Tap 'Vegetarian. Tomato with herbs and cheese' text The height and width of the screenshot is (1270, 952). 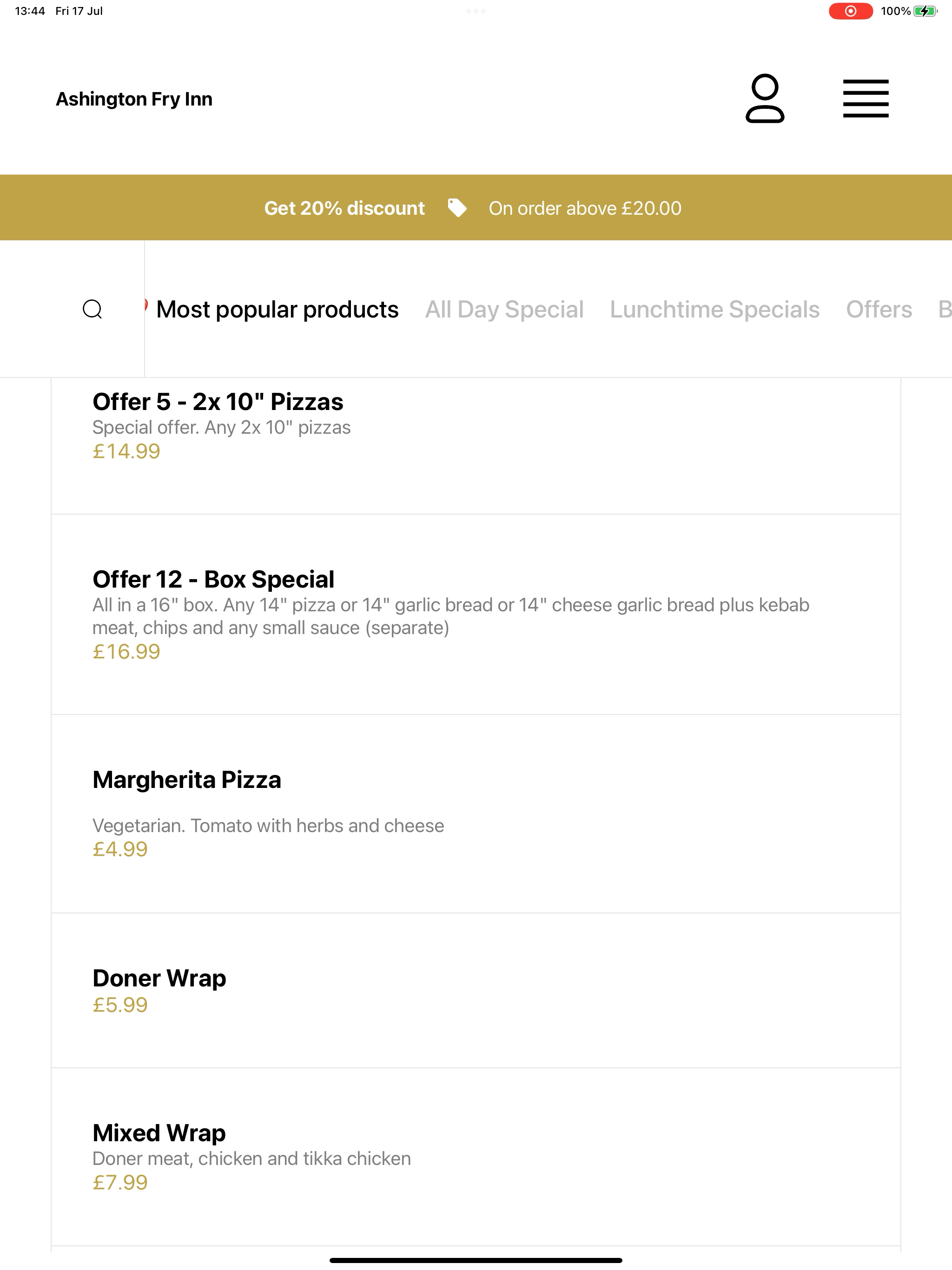(x=268, y=826)
